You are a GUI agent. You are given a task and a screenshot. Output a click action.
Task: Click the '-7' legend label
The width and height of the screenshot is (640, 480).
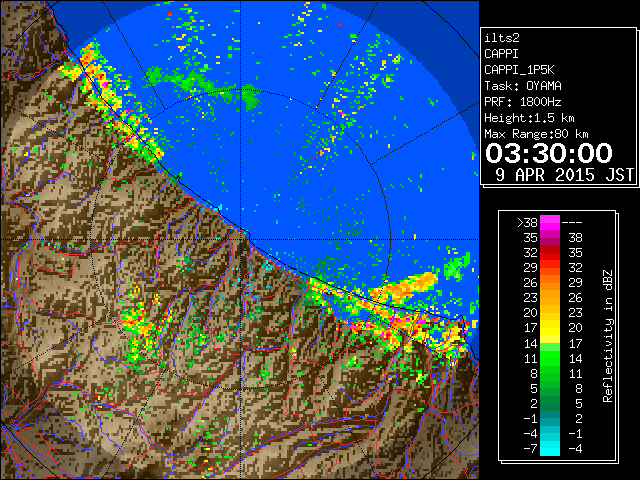(x=530, y=448)
